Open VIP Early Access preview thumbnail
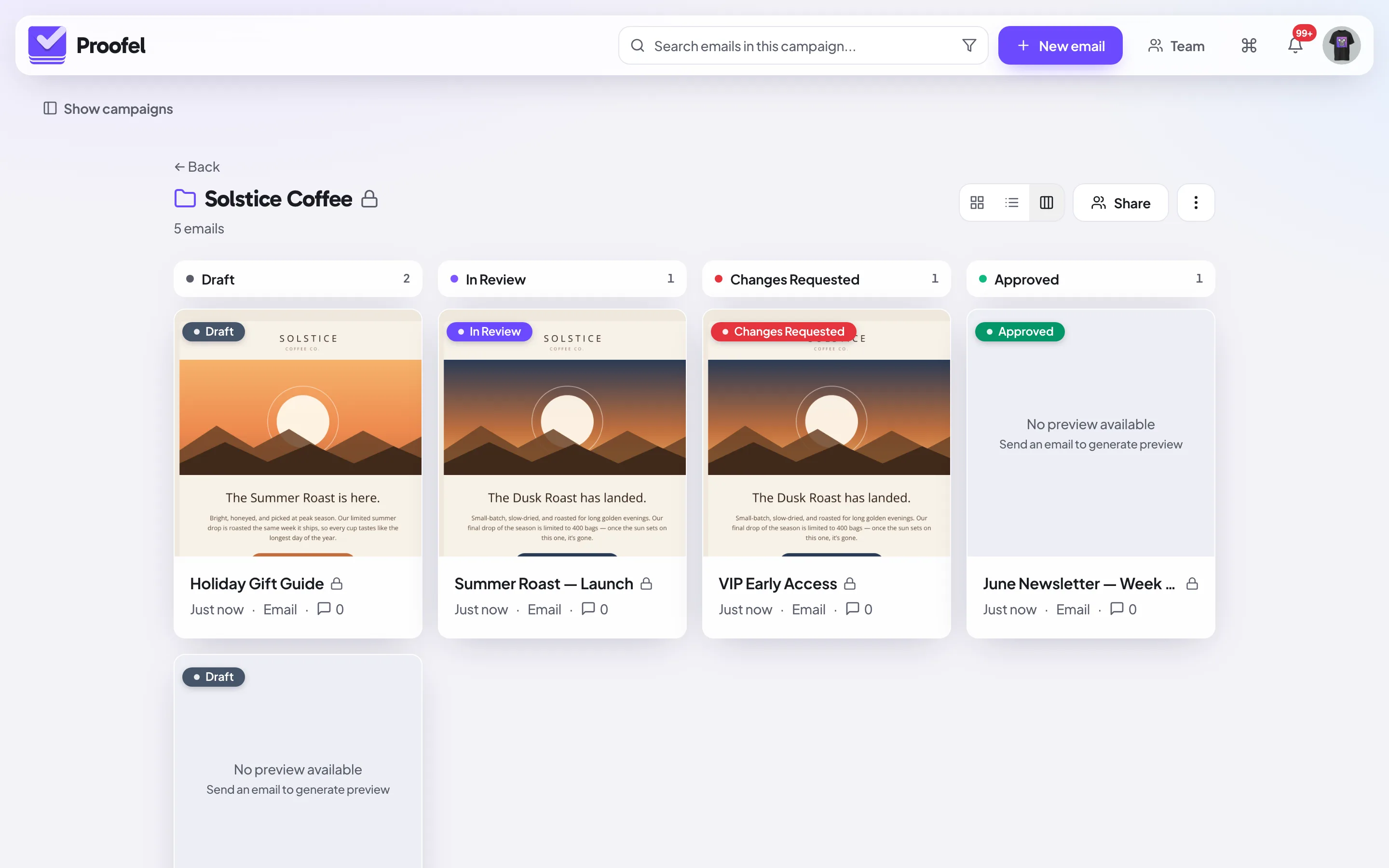 [x=827, y=434]
